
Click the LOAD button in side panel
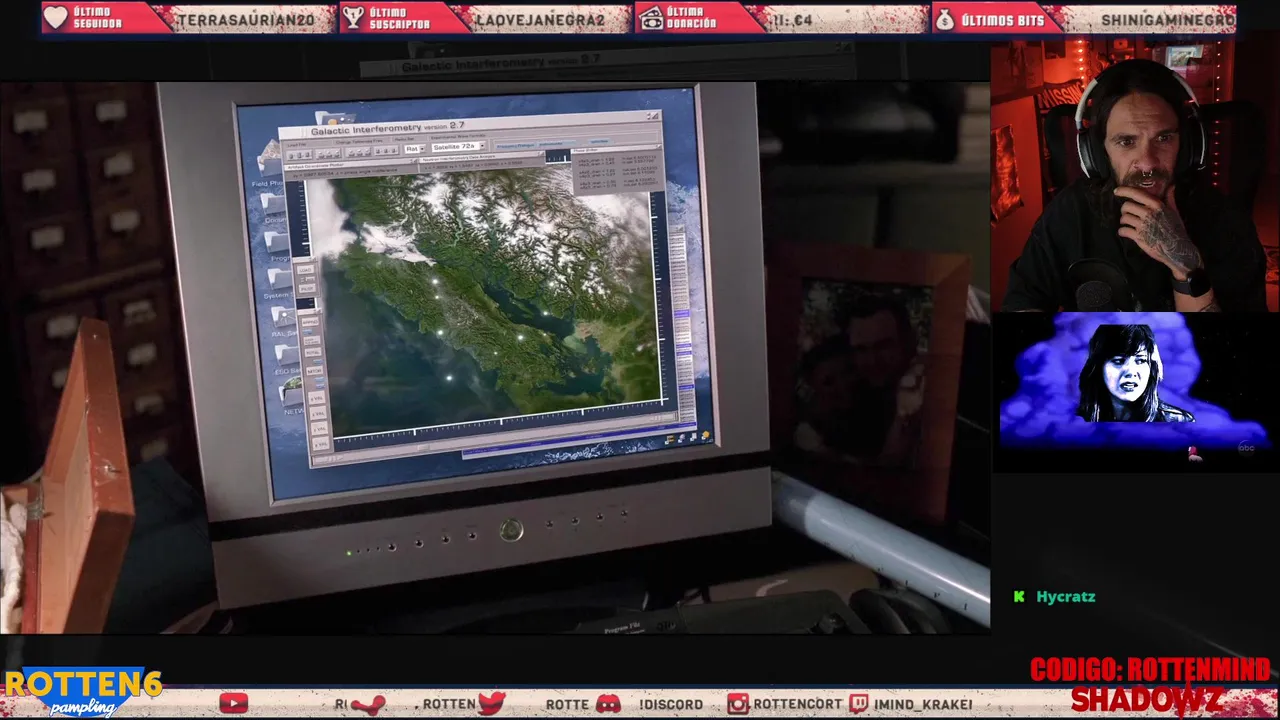tap(306, 270)
